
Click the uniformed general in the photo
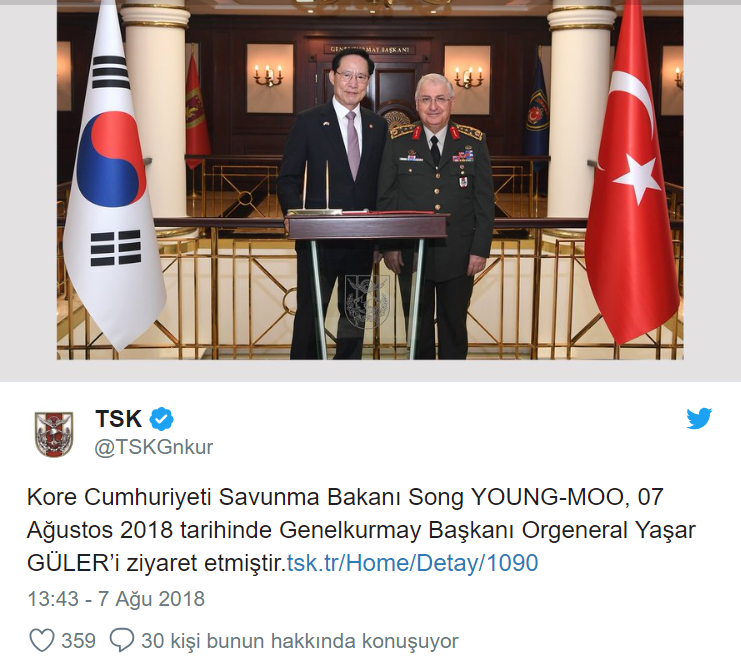[437, 215]
